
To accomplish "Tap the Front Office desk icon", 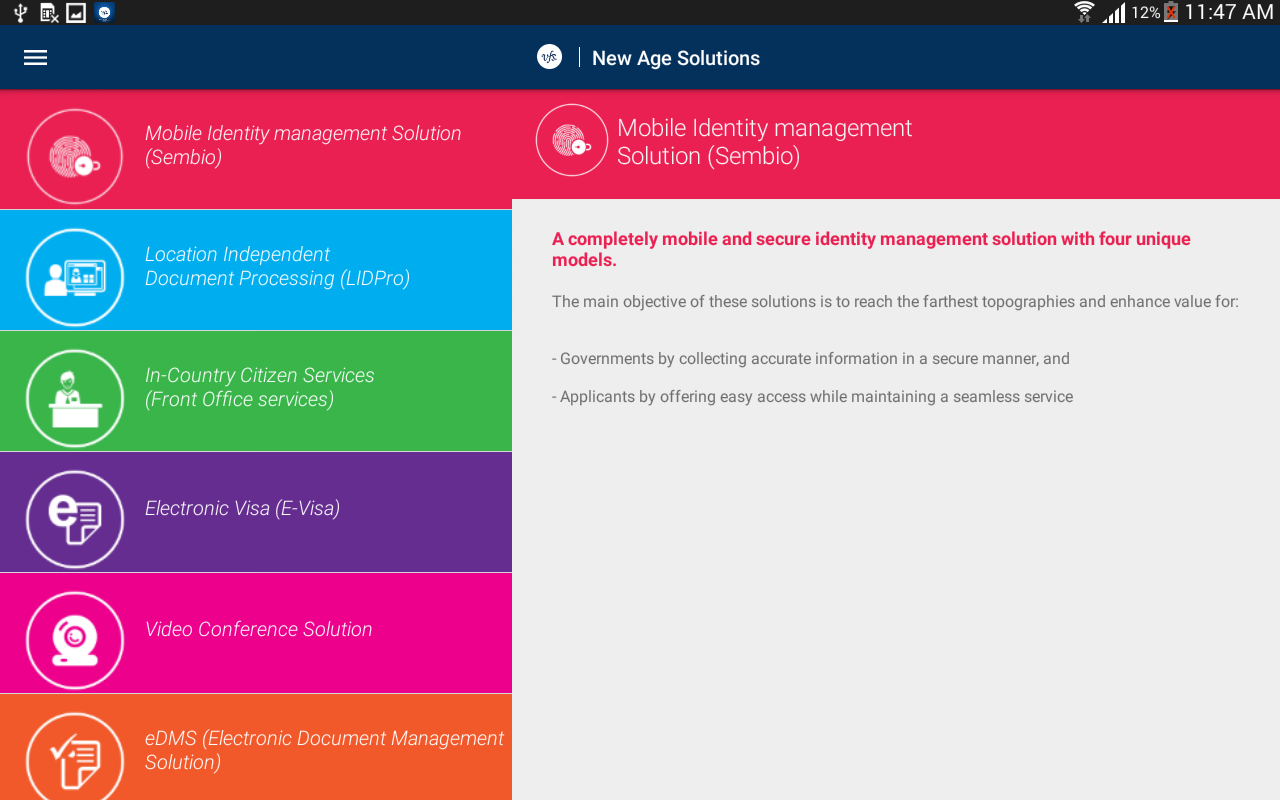I will [x=75, y=399].
